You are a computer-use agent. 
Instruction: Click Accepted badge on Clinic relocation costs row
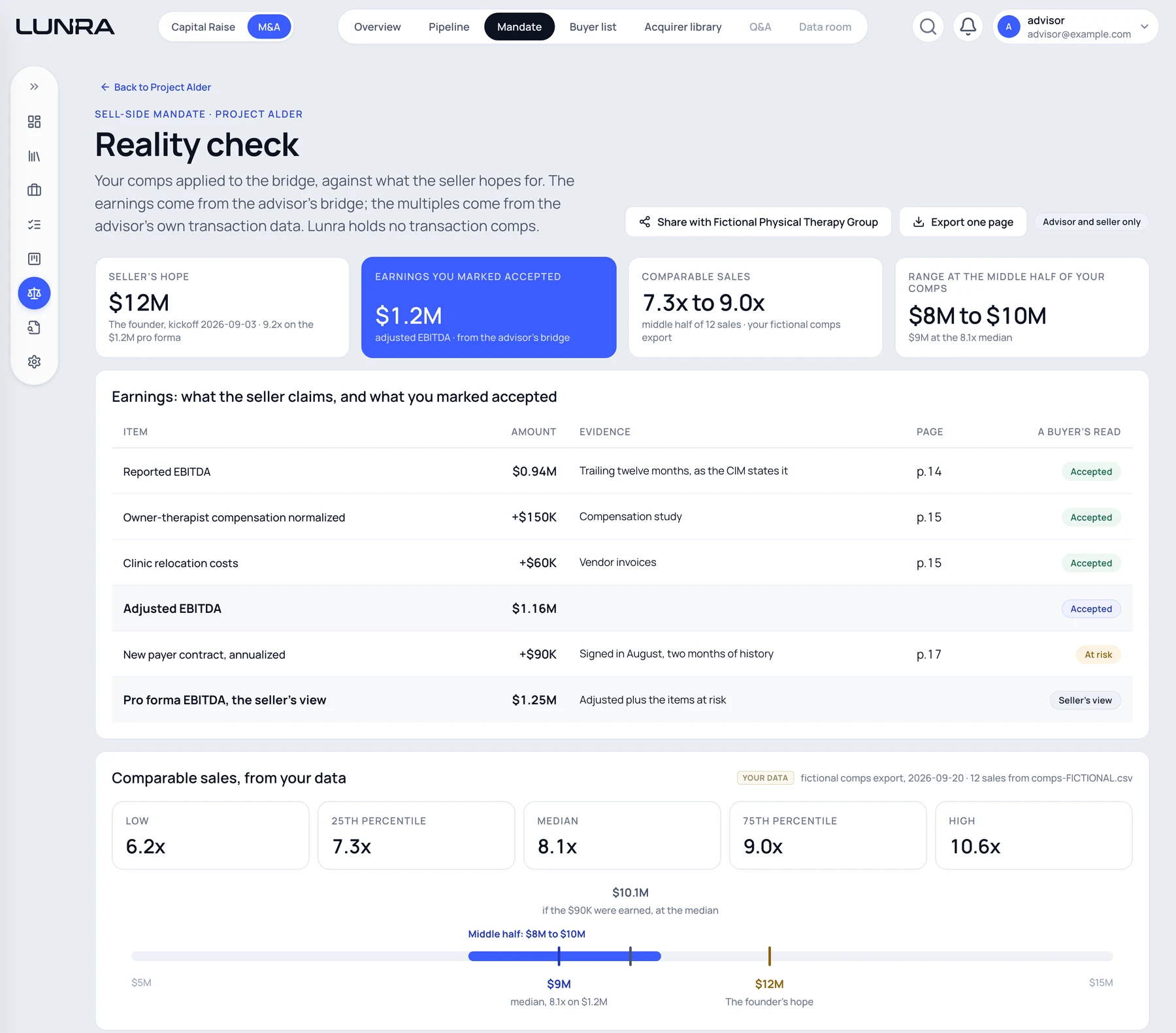tap(1091, 563)
